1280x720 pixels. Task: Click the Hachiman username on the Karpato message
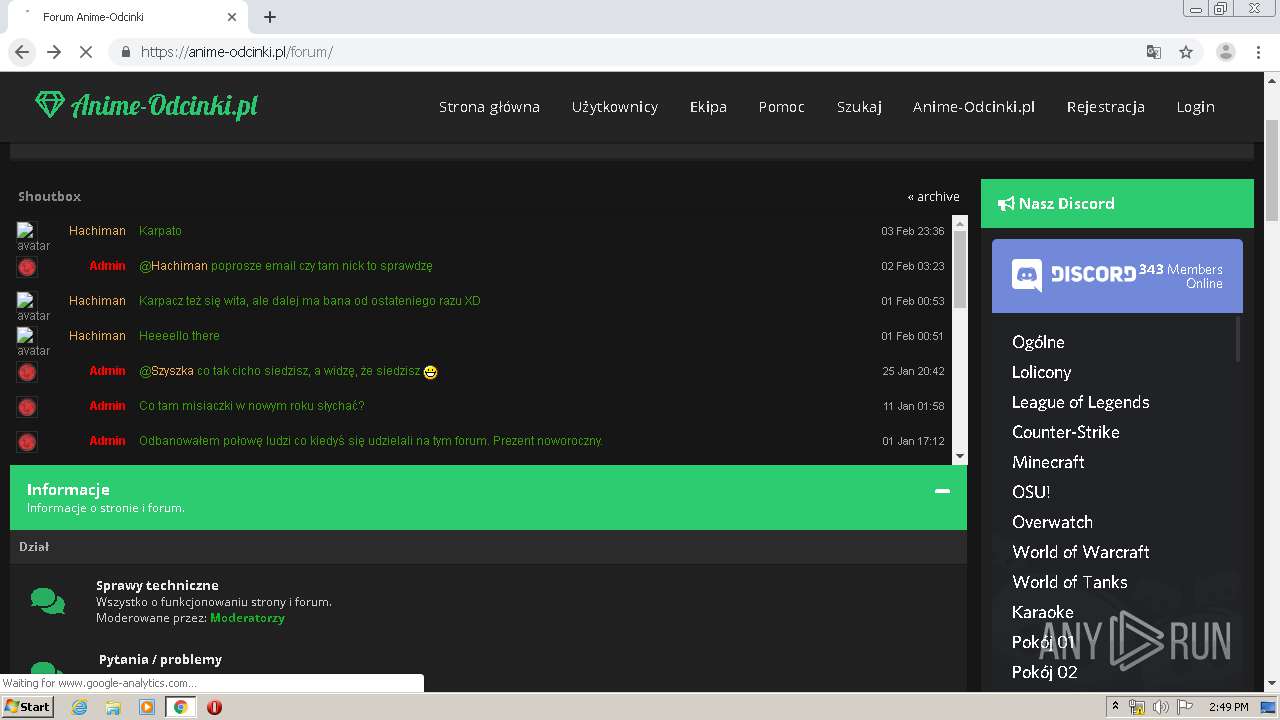point(97,231)
